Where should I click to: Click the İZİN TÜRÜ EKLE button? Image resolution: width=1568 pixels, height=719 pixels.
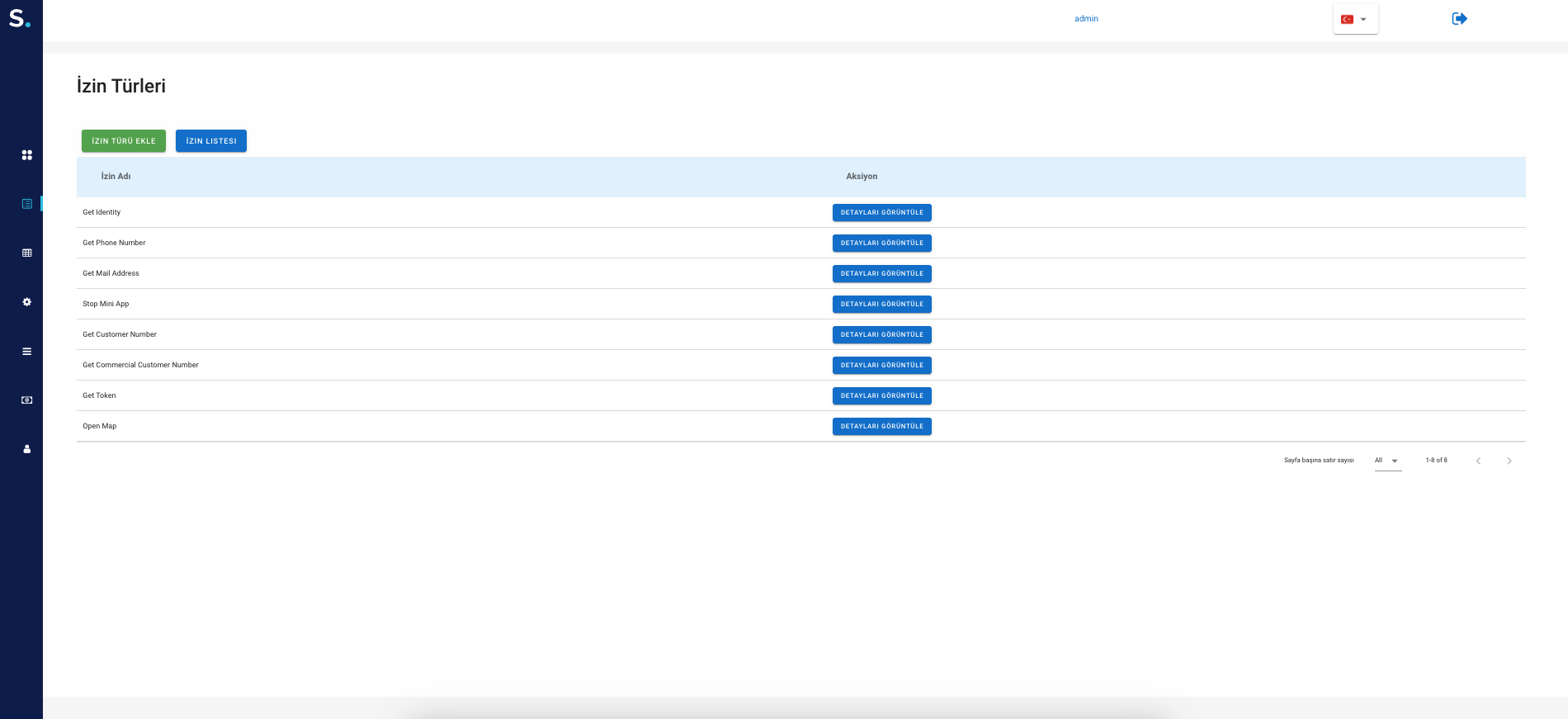124,141
